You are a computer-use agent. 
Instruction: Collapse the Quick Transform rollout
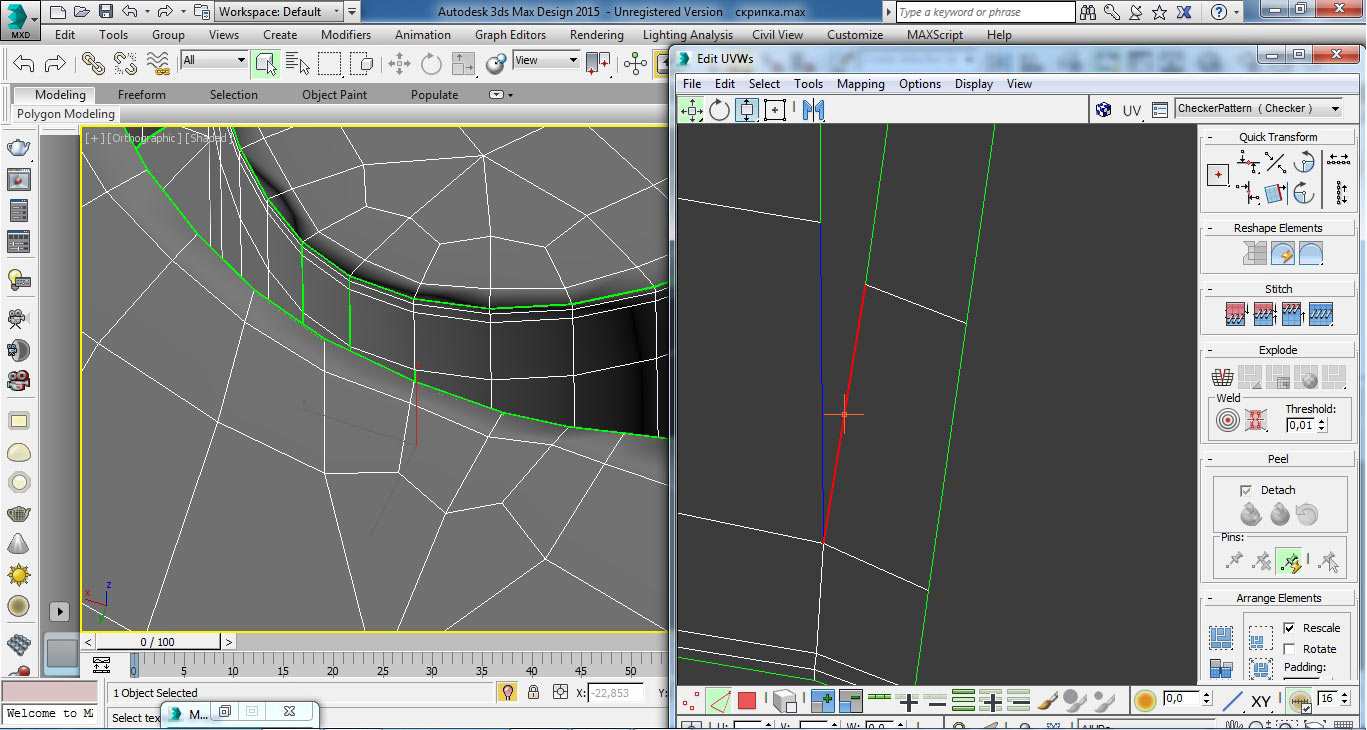1278,137
